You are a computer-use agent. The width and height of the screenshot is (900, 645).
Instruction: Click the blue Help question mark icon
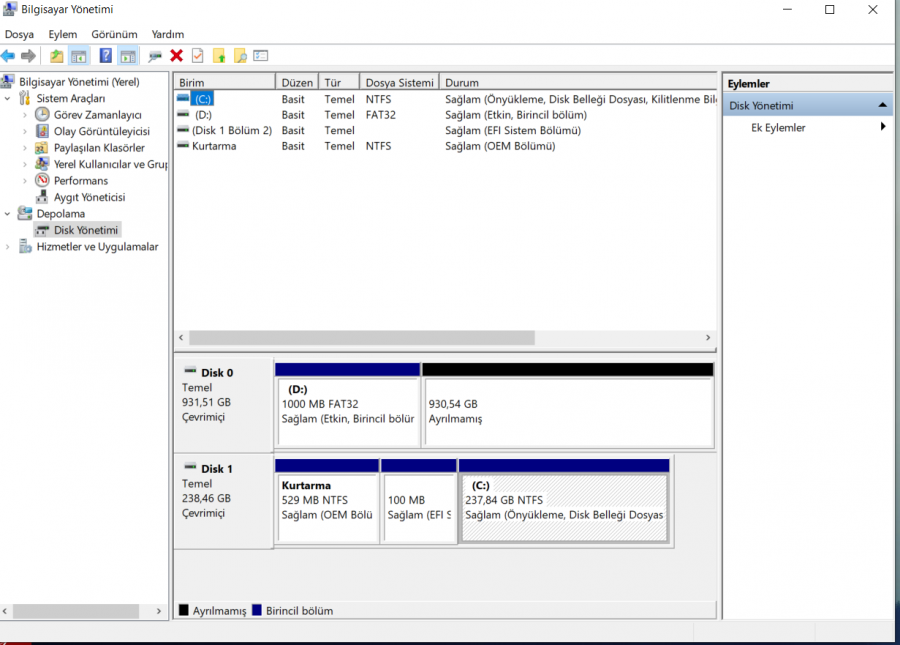[x=105, y=56]
